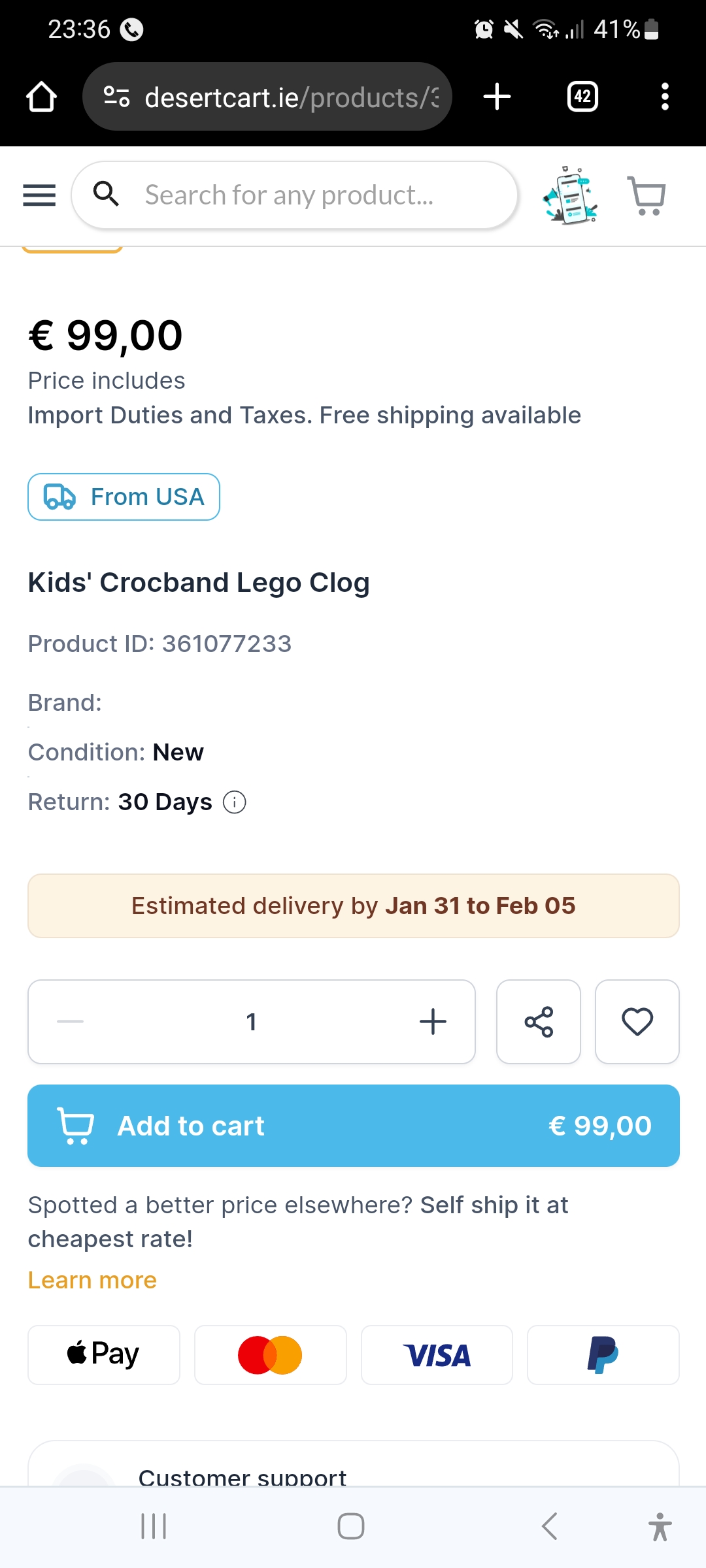Viewport: 706px width, 1568px height.
Task: Open the tab switcher showing 42 tabs
Action: 582,97
